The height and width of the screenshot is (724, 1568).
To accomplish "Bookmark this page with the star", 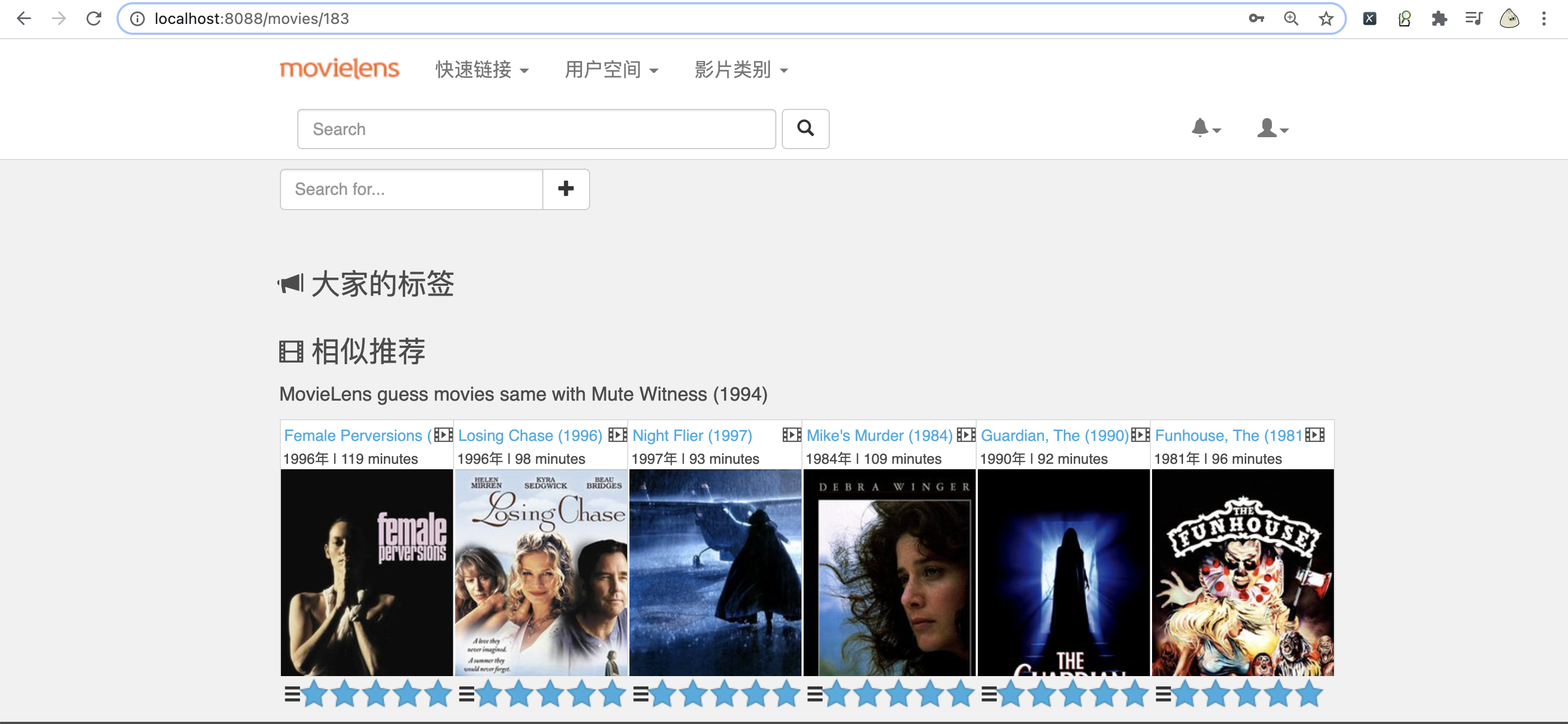I will 1326,19.
